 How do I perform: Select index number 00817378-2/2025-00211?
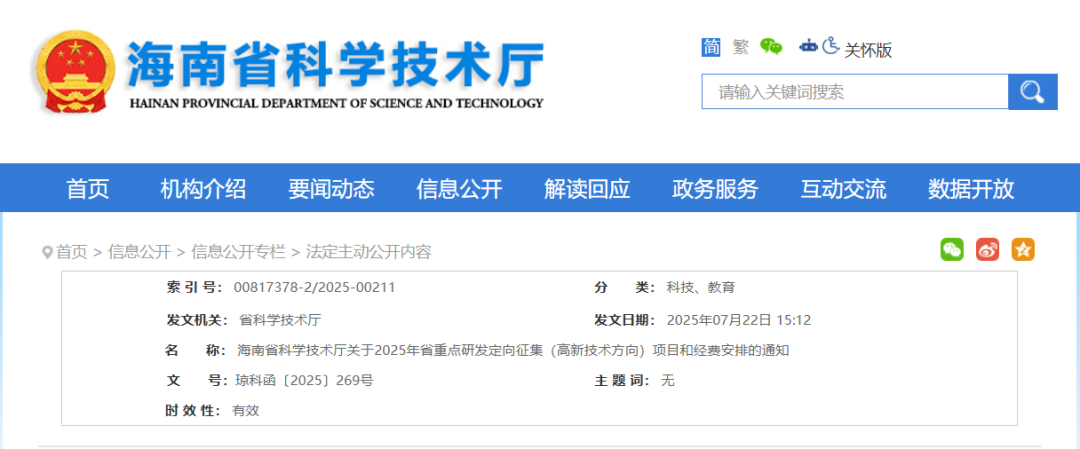click(315, 287)
